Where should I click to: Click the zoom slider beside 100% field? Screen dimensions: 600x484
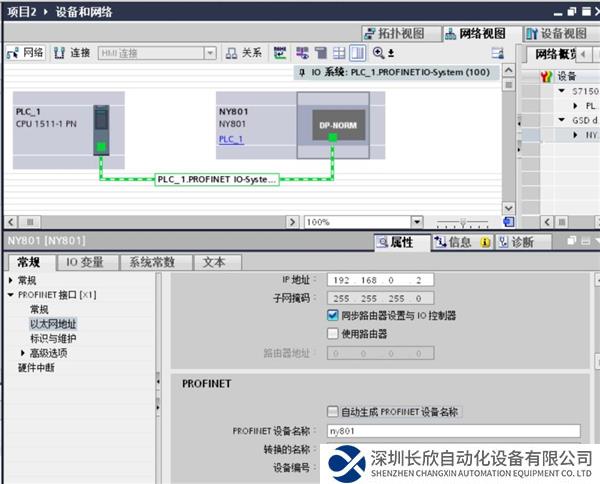[463, 222]
